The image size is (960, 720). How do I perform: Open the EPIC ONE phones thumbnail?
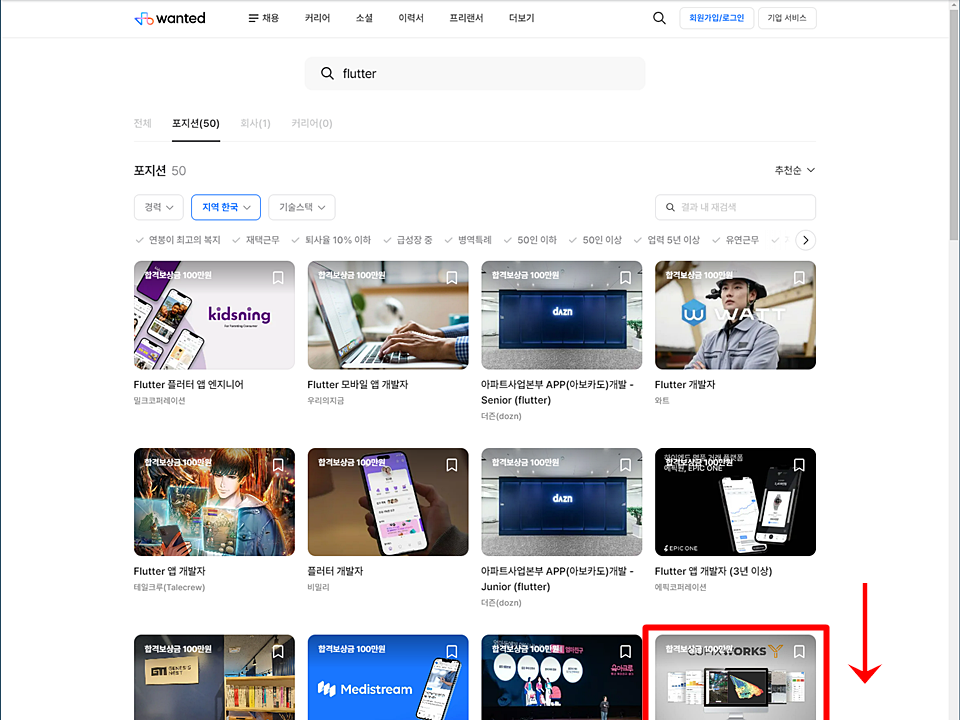735,502
